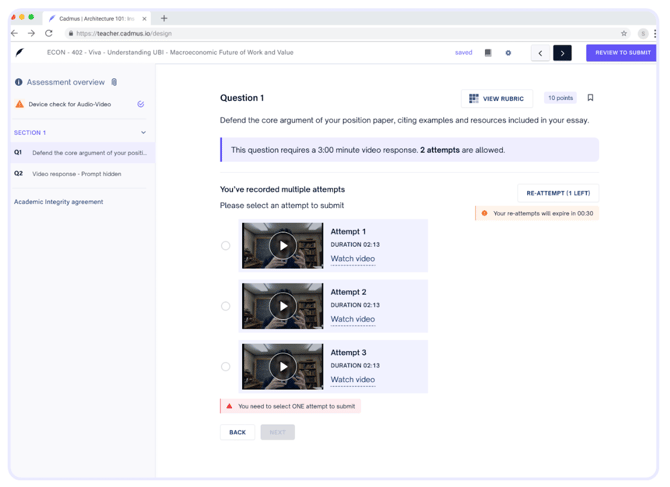Click the 10 points badge

[x=560, y=98]
